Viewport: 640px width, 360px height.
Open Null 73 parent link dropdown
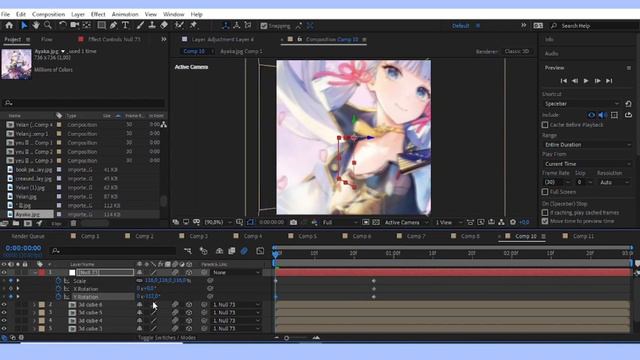click(236, 272)
